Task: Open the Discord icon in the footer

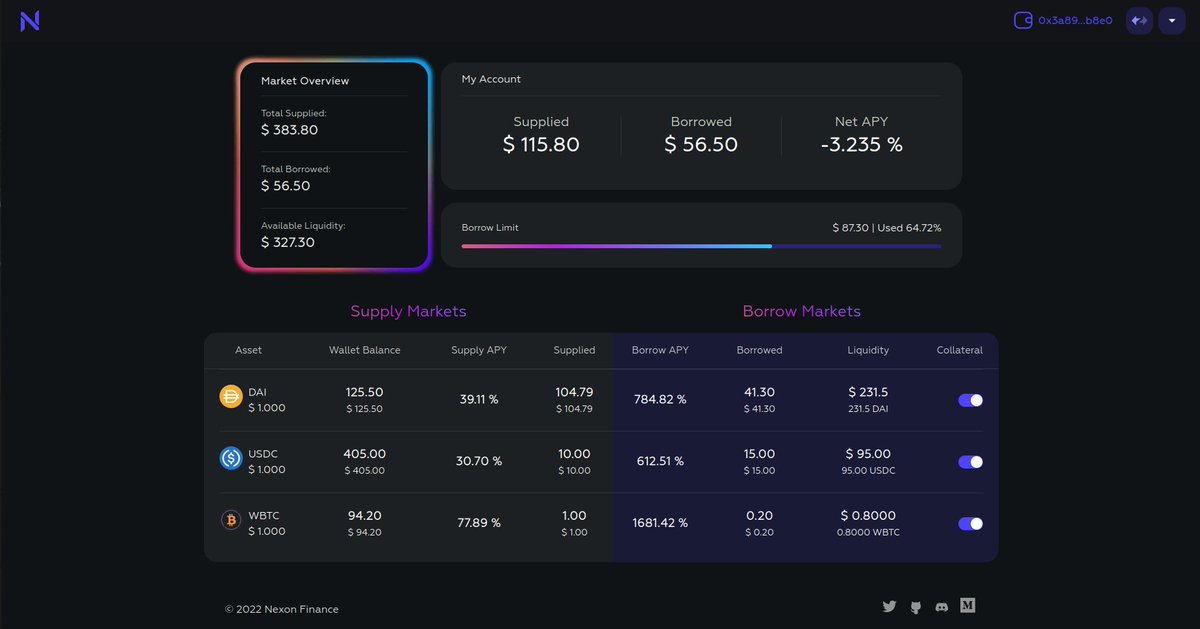Action: coord(941,605)
